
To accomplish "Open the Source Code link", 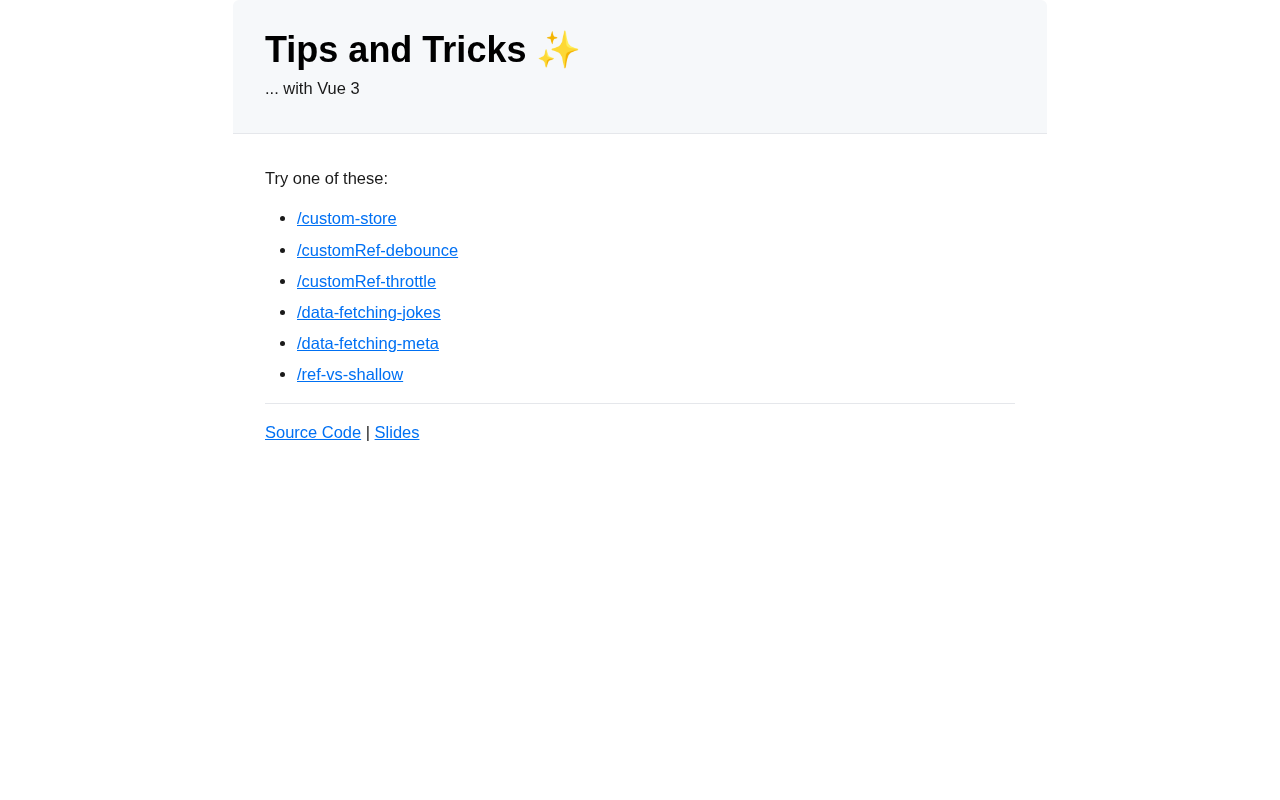I will pyautogui.click(x=312, y=432).
